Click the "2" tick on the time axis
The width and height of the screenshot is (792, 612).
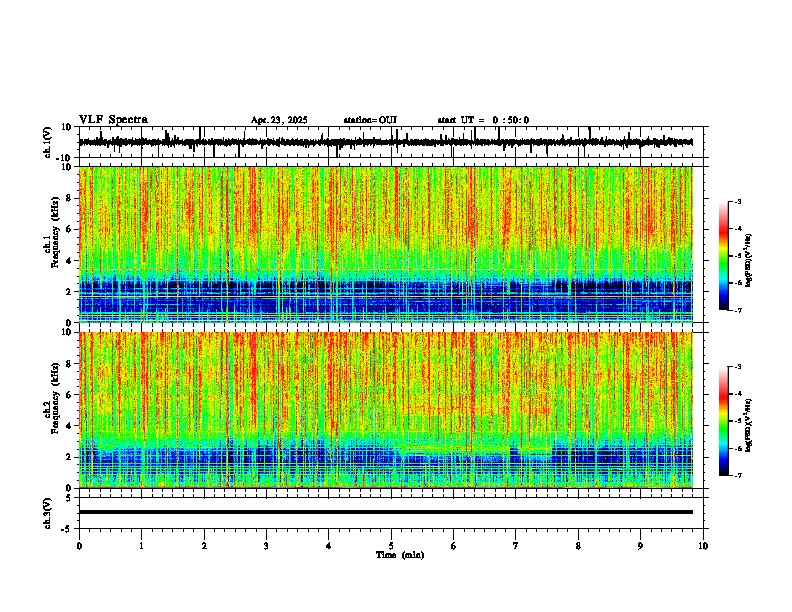pos(204,546)
